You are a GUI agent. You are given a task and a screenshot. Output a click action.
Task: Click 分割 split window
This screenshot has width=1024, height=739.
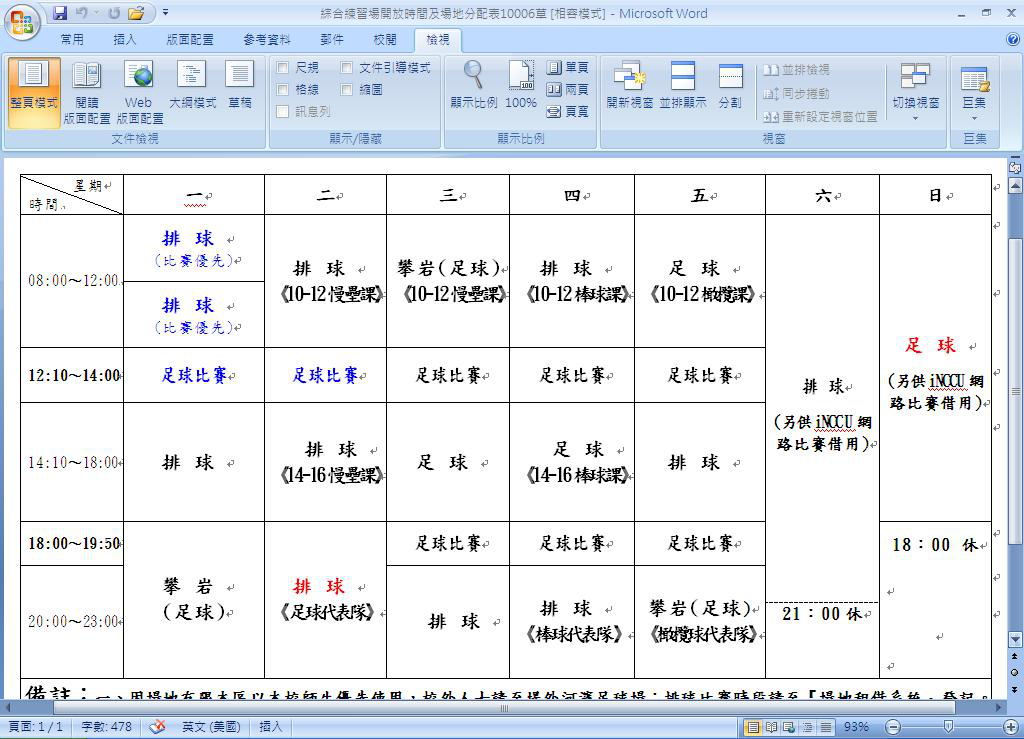click(x=730, y=84)
